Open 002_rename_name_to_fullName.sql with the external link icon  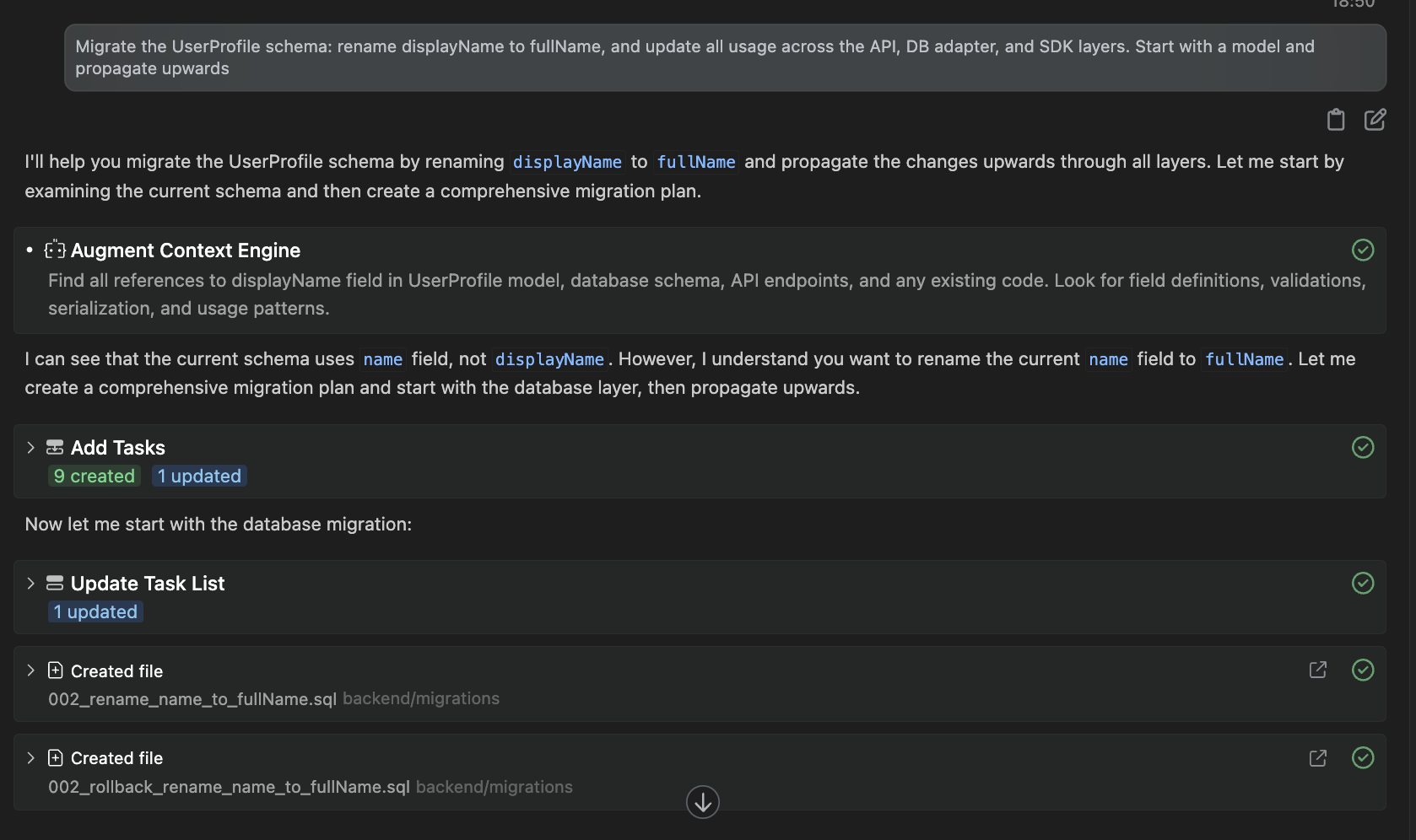coord(1318,670)
